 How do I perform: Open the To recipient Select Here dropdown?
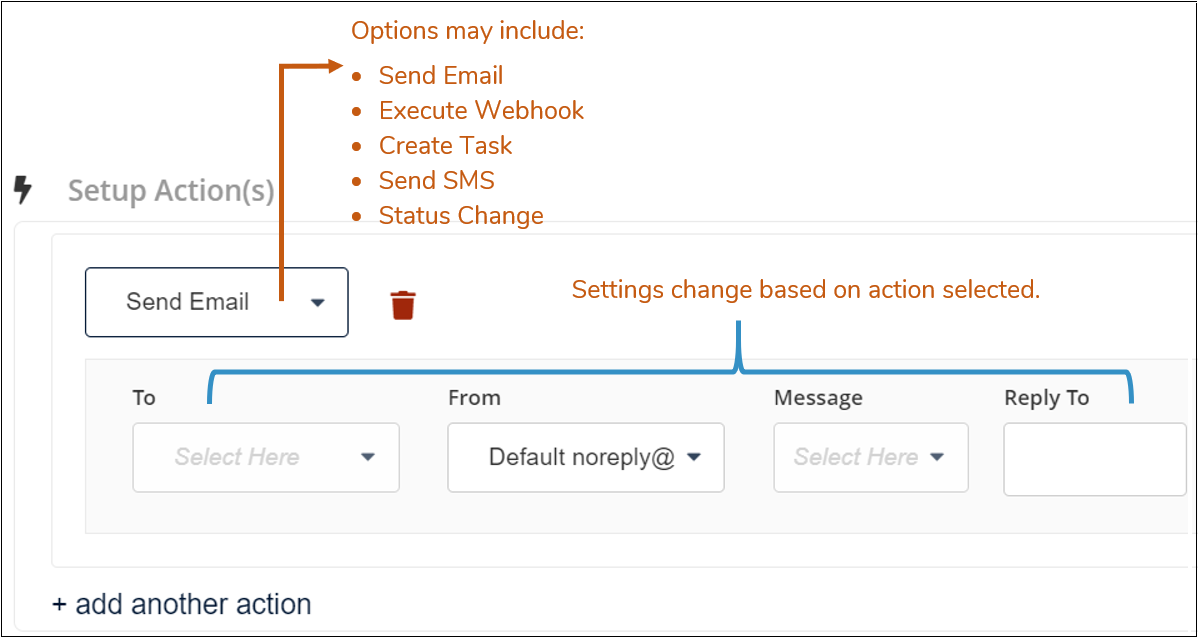(265, 457)
